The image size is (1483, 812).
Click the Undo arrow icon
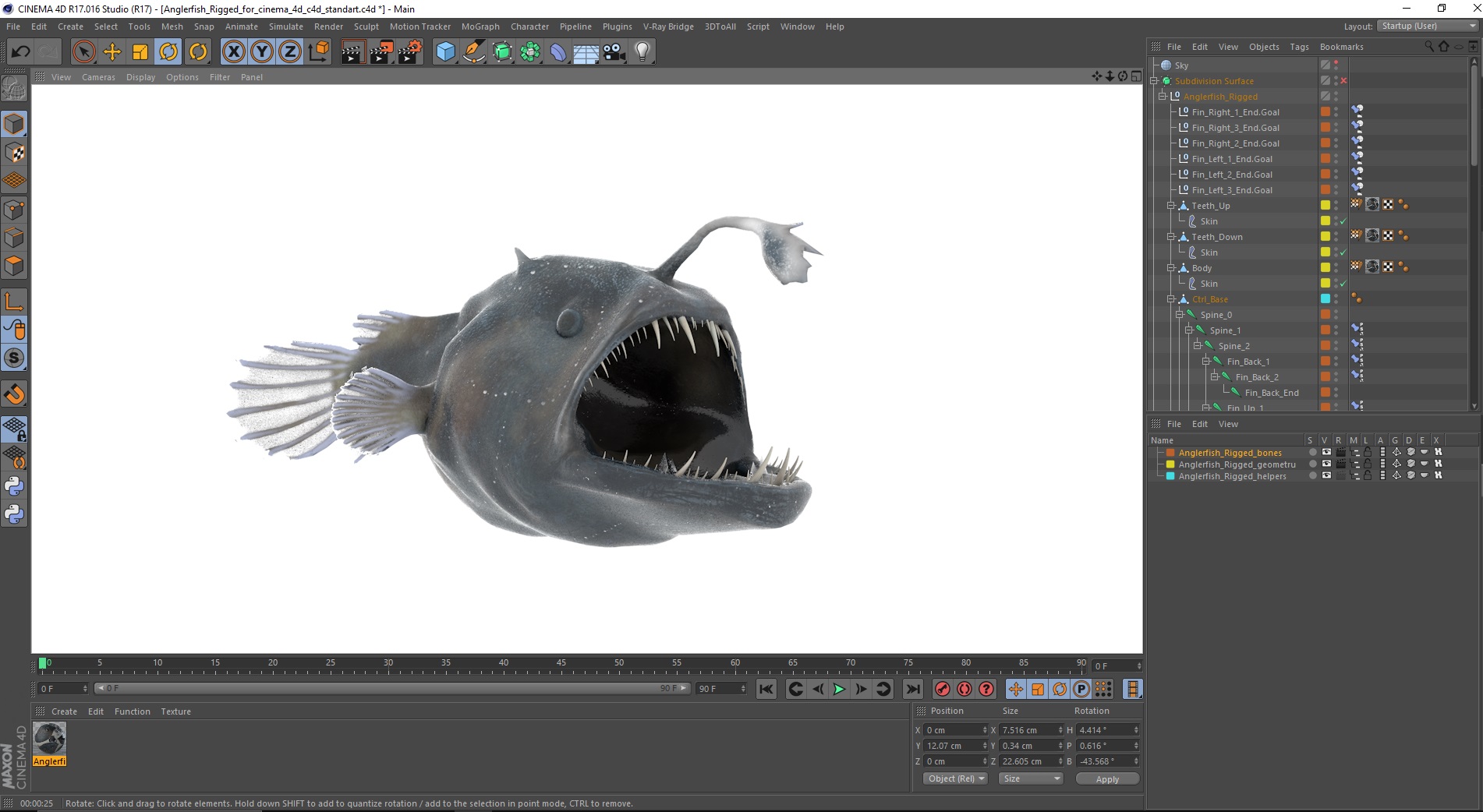point(20,52)
